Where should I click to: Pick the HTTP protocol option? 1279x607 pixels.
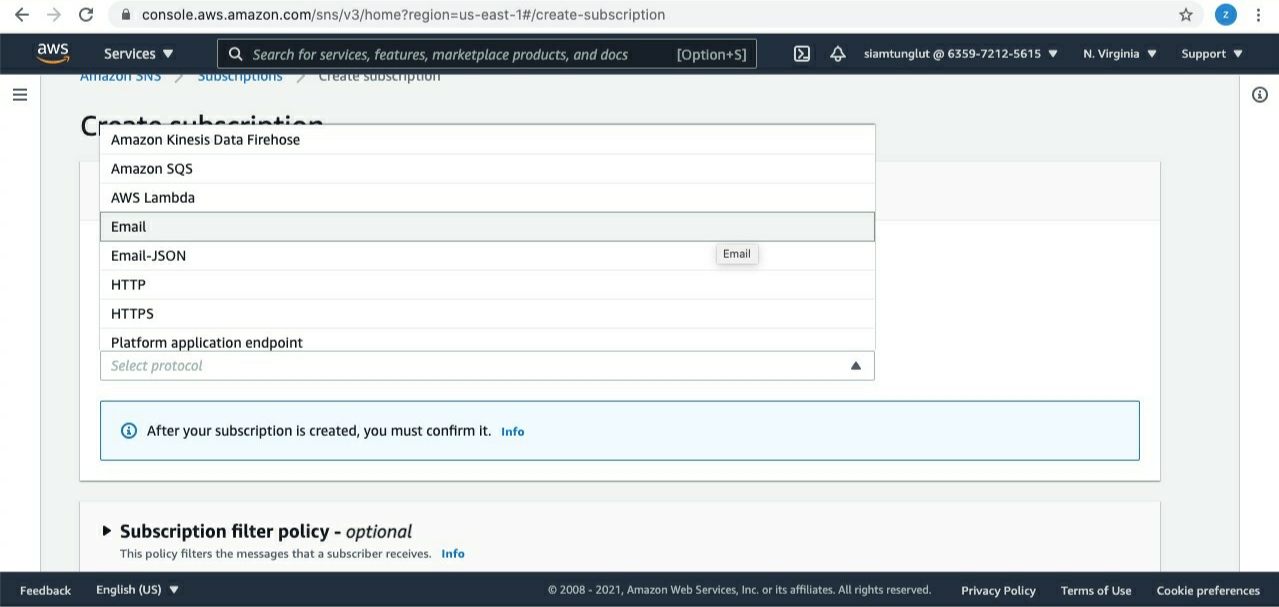pos(488,285)
